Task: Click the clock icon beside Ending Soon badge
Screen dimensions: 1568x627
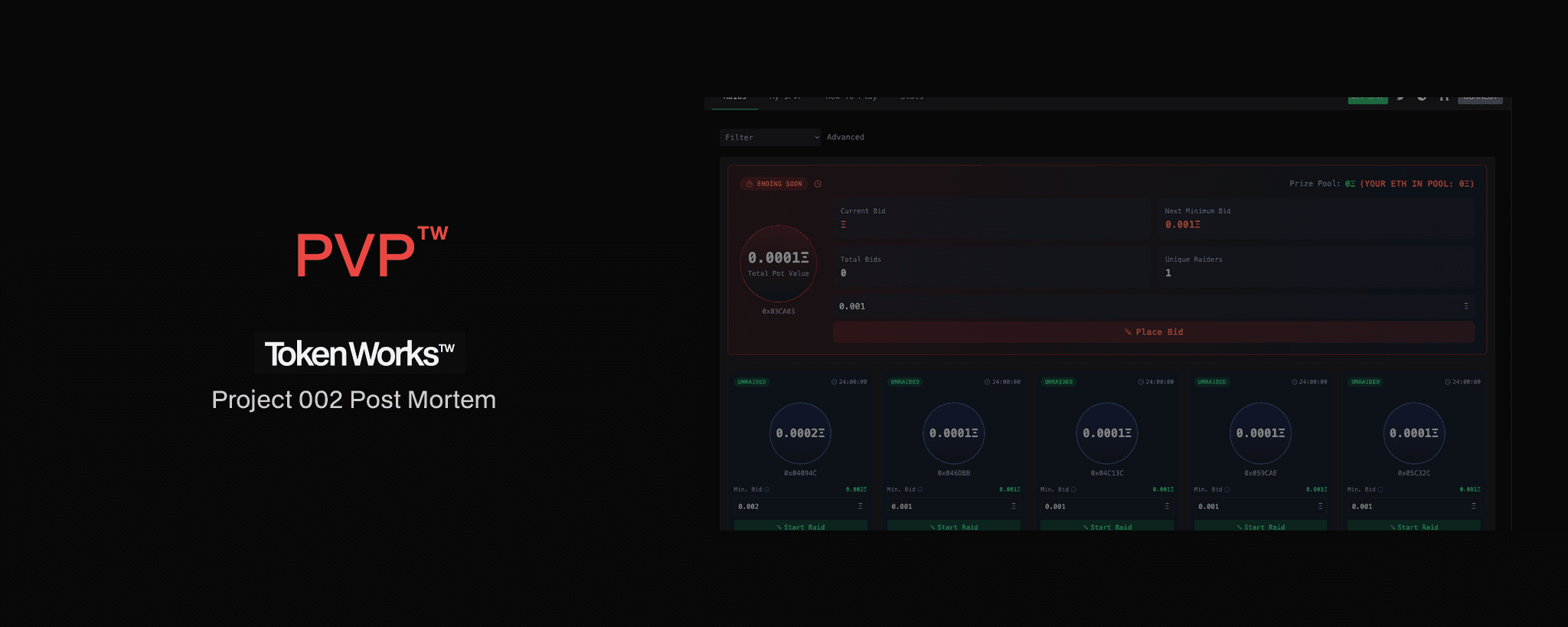Action: coord(818,184)
